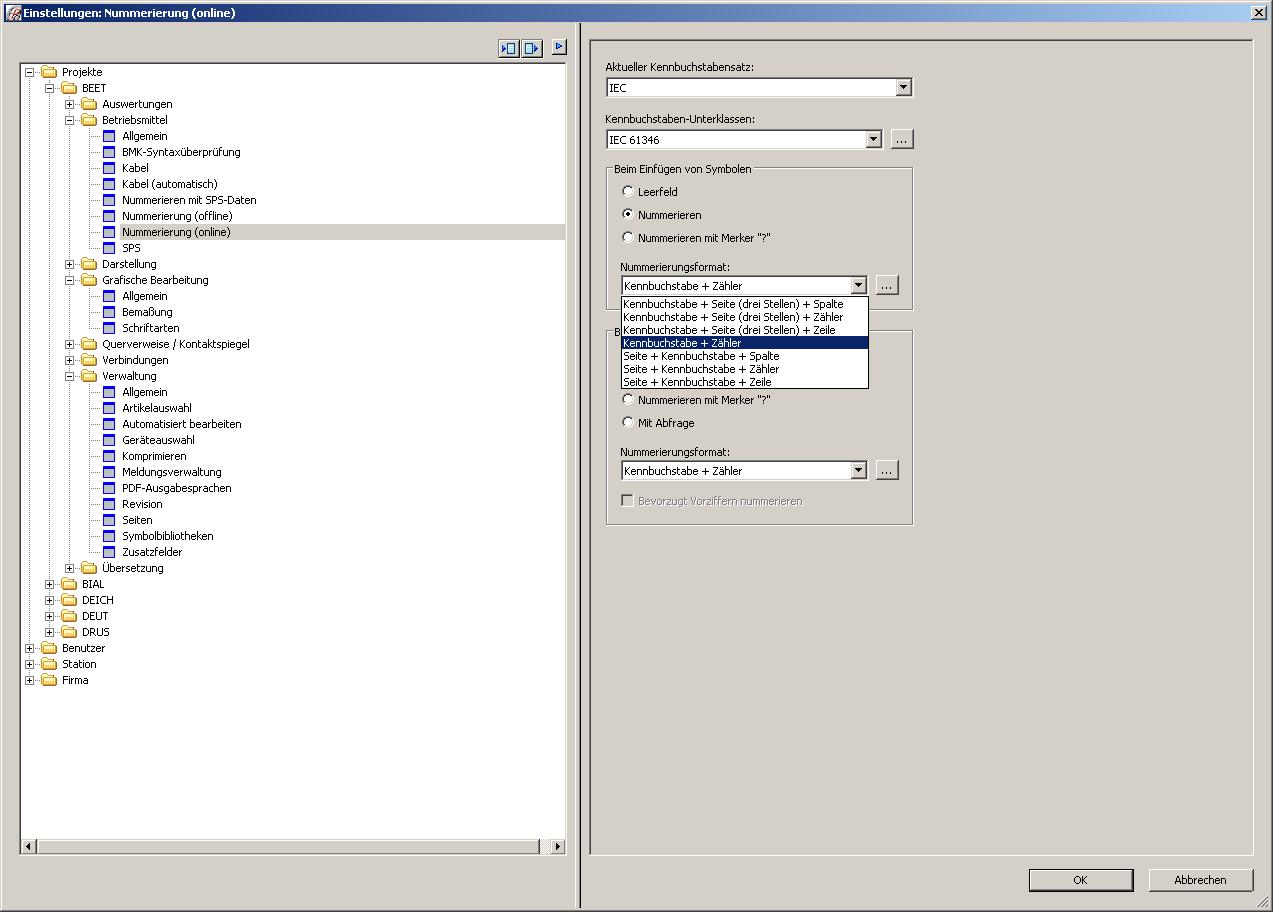1273x912 pixels.
Task: Click the page icon beside Geräteauswahl
Action: pos(110,440)
